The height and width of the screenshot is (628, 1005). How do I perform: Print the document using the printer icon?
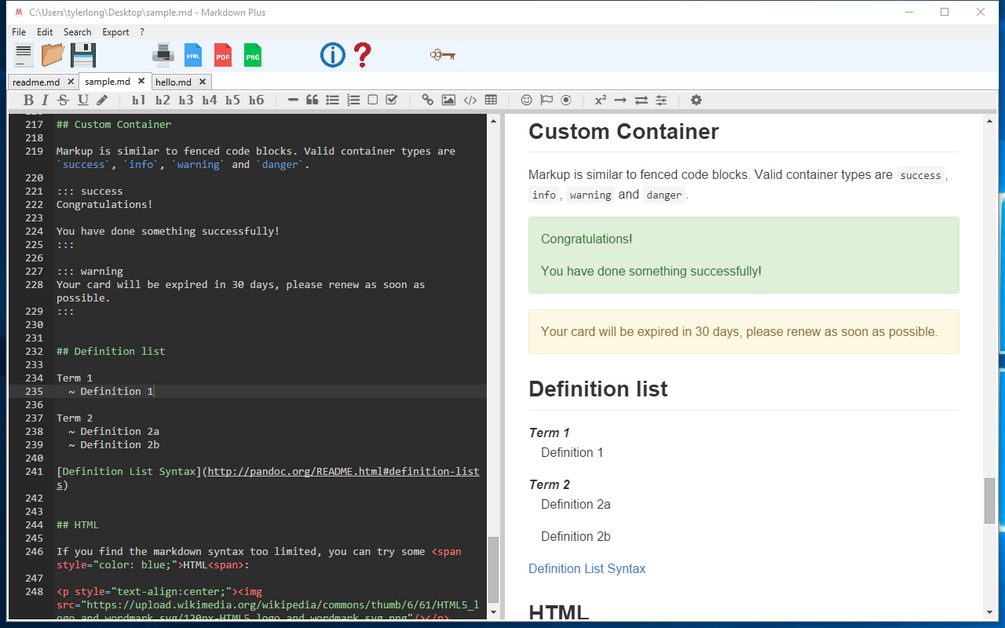(163, 55)
